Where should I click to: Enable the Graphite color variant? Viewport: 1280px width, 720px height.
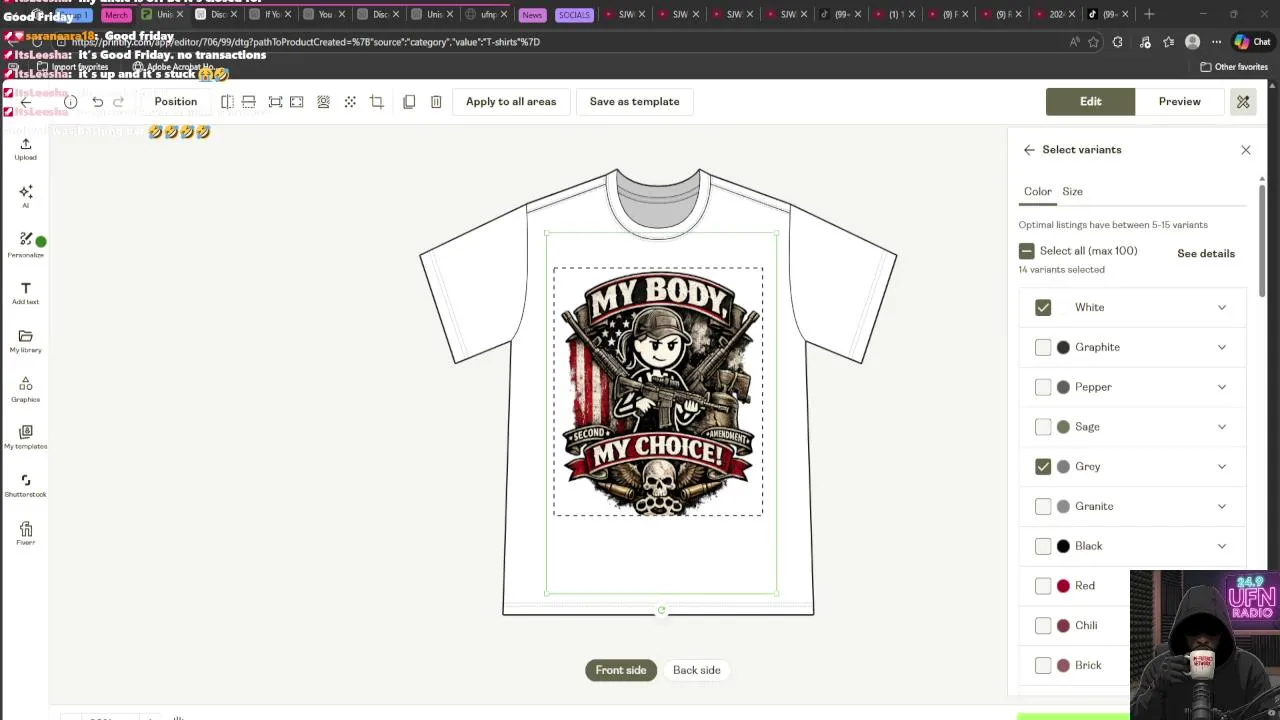tap(1043, 347)
